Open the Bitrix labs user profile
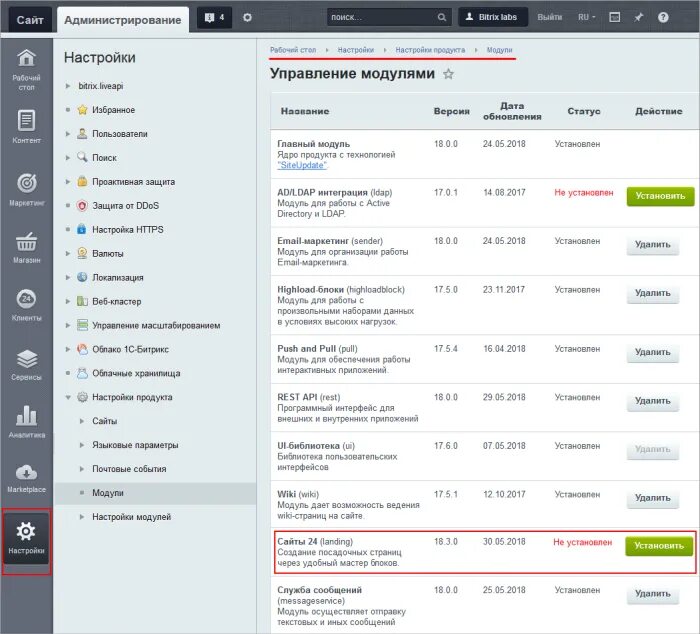Image resolution: width=700 pixels, height=634 pixels. 493,17
